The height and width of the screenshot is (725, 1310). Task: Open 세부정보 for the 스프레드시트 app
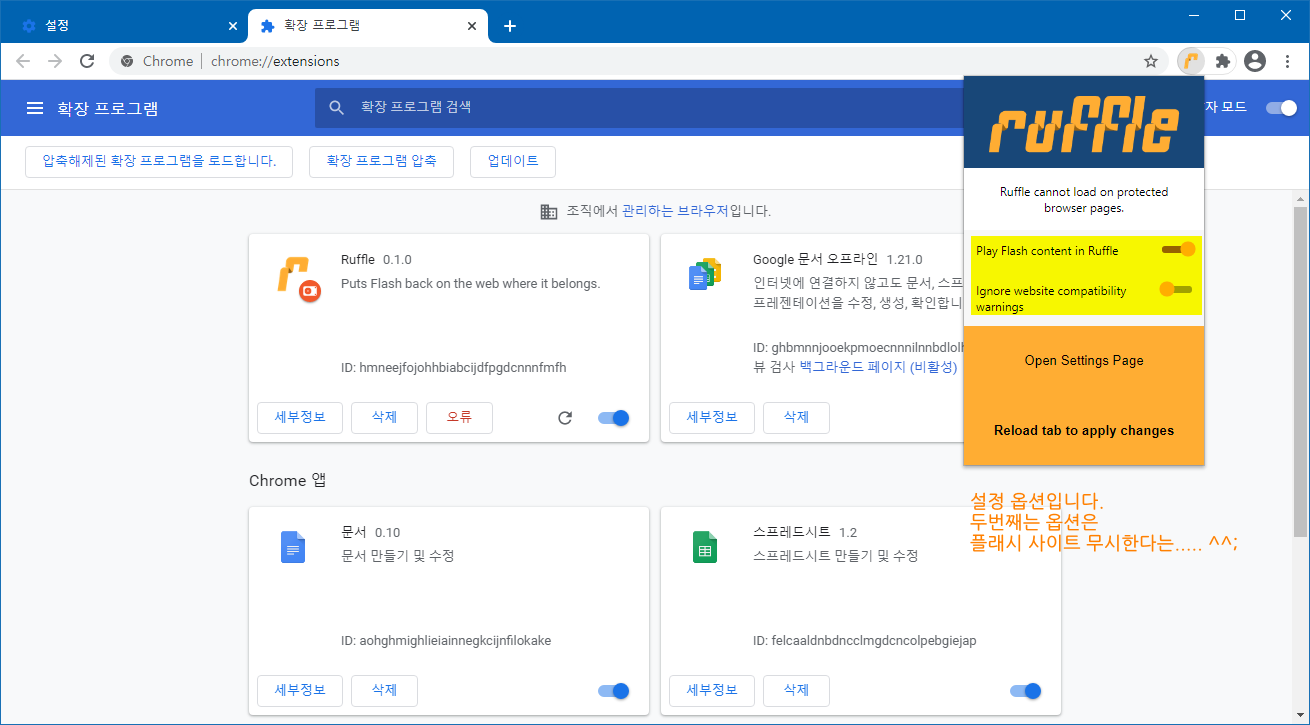coord(712,690)
